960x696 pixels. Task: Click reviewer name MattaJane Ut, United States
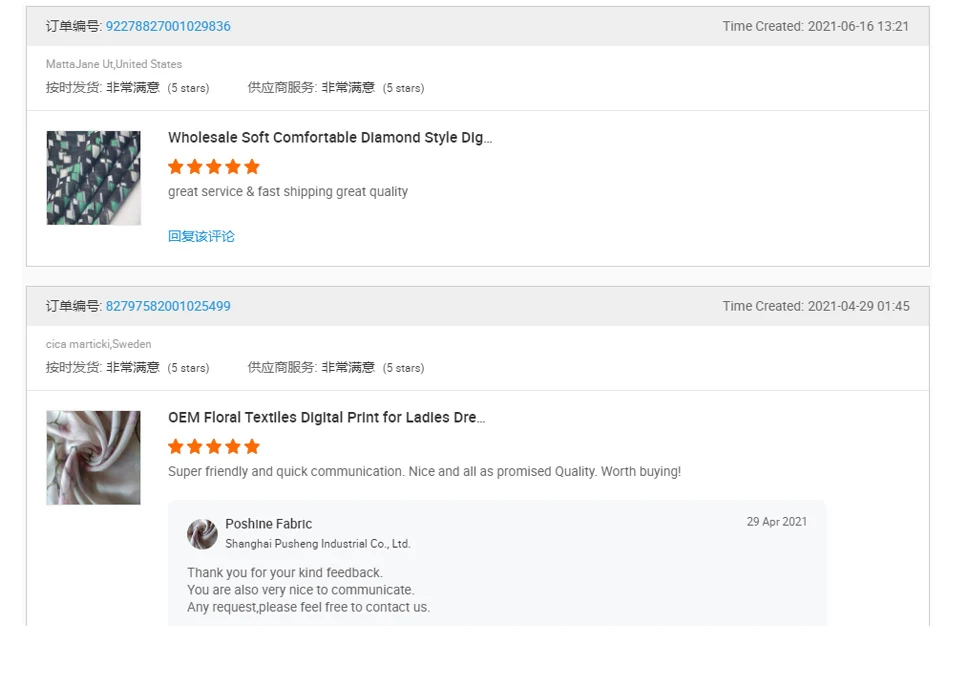(x=114, y=64)
